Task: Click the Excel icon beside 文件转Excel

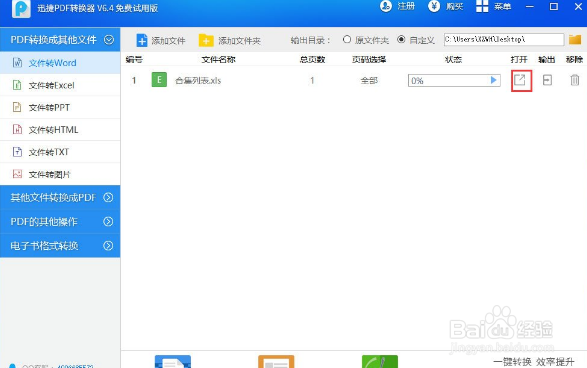Action: coord(17,85)
